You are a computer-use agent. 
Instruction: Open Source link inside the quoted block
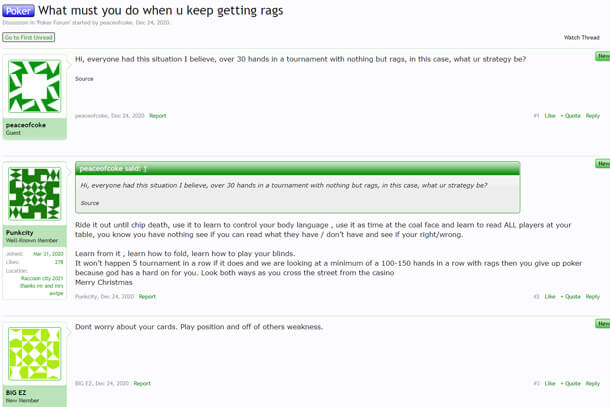(x=90, y=203)
